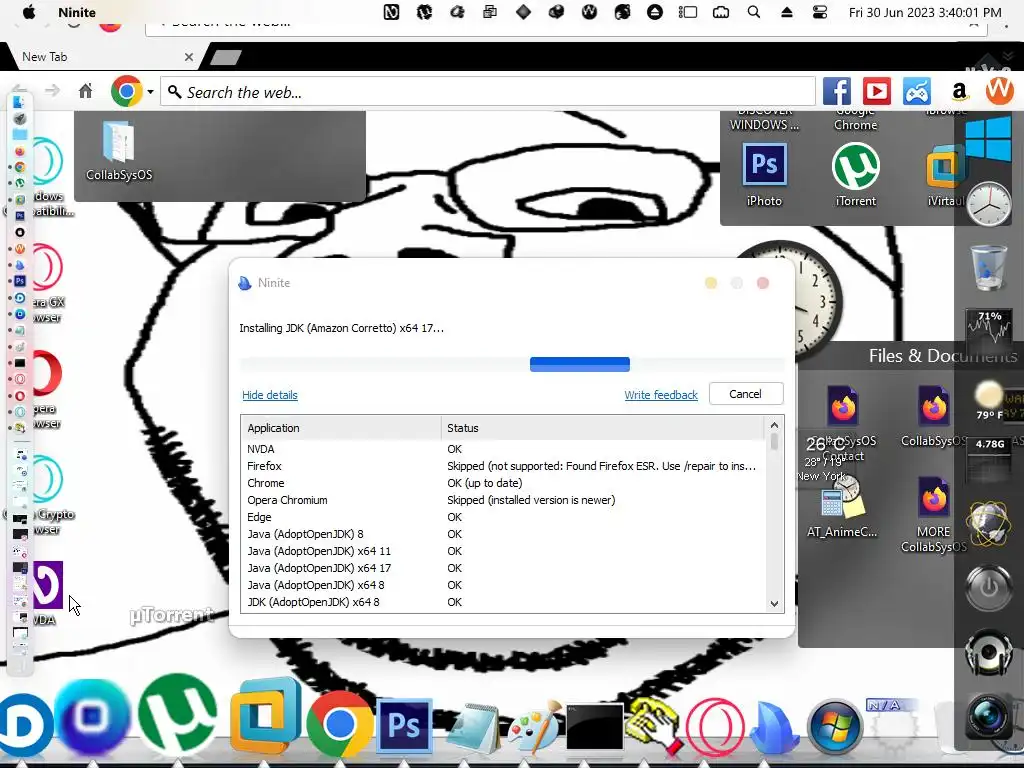Open the Amazon shortcut in toolbar
1024x768 pixels.
pos(959,91)
